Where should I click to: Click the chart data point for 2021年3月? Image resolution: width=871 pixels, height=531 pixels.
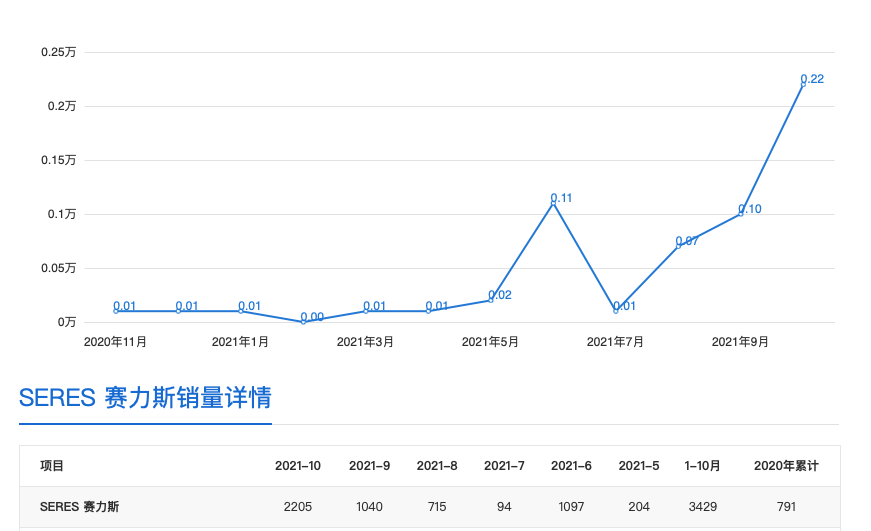[366, 312]
